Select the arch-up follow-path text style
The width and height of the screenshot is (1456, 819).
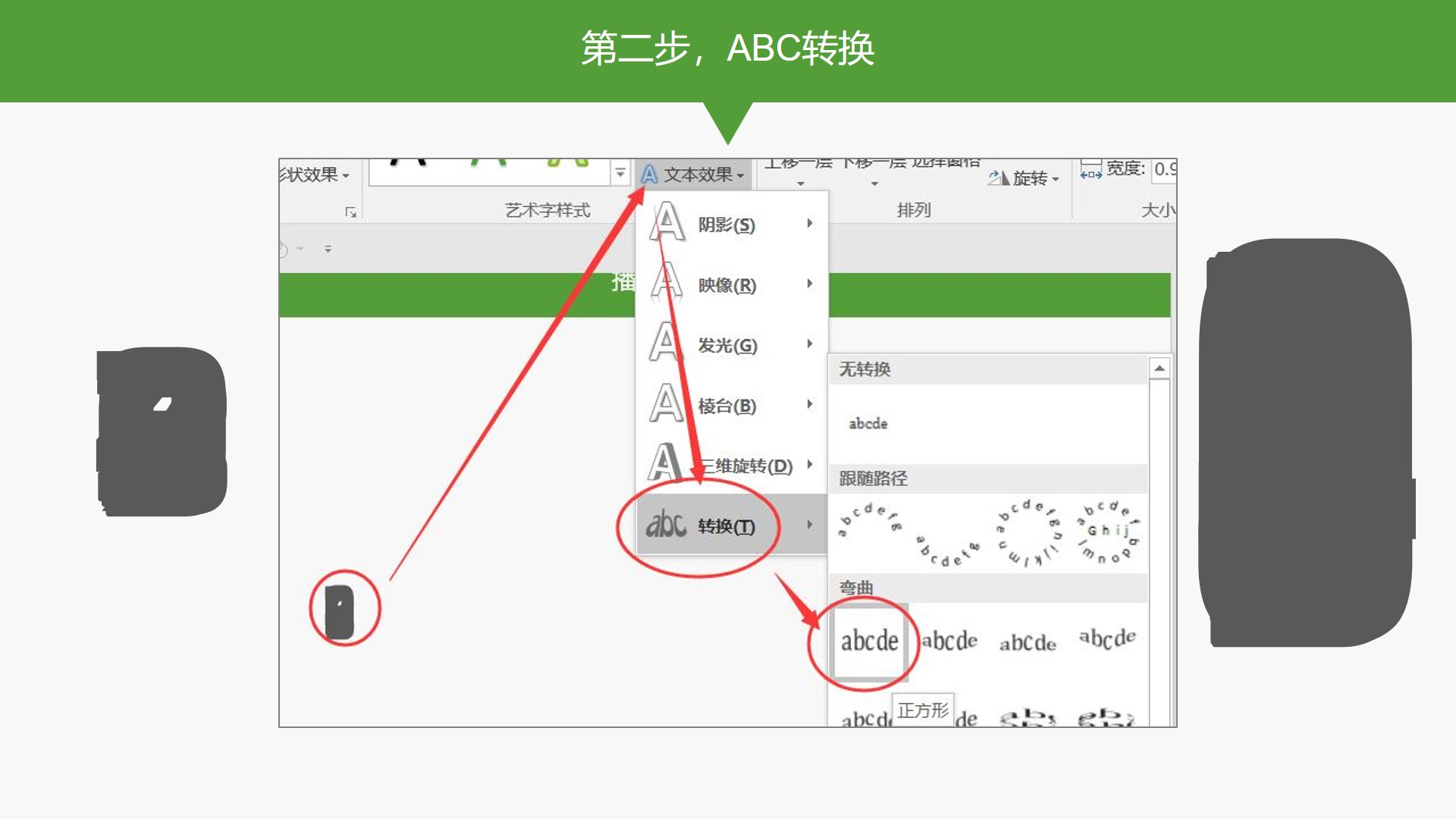coord(869,522)
